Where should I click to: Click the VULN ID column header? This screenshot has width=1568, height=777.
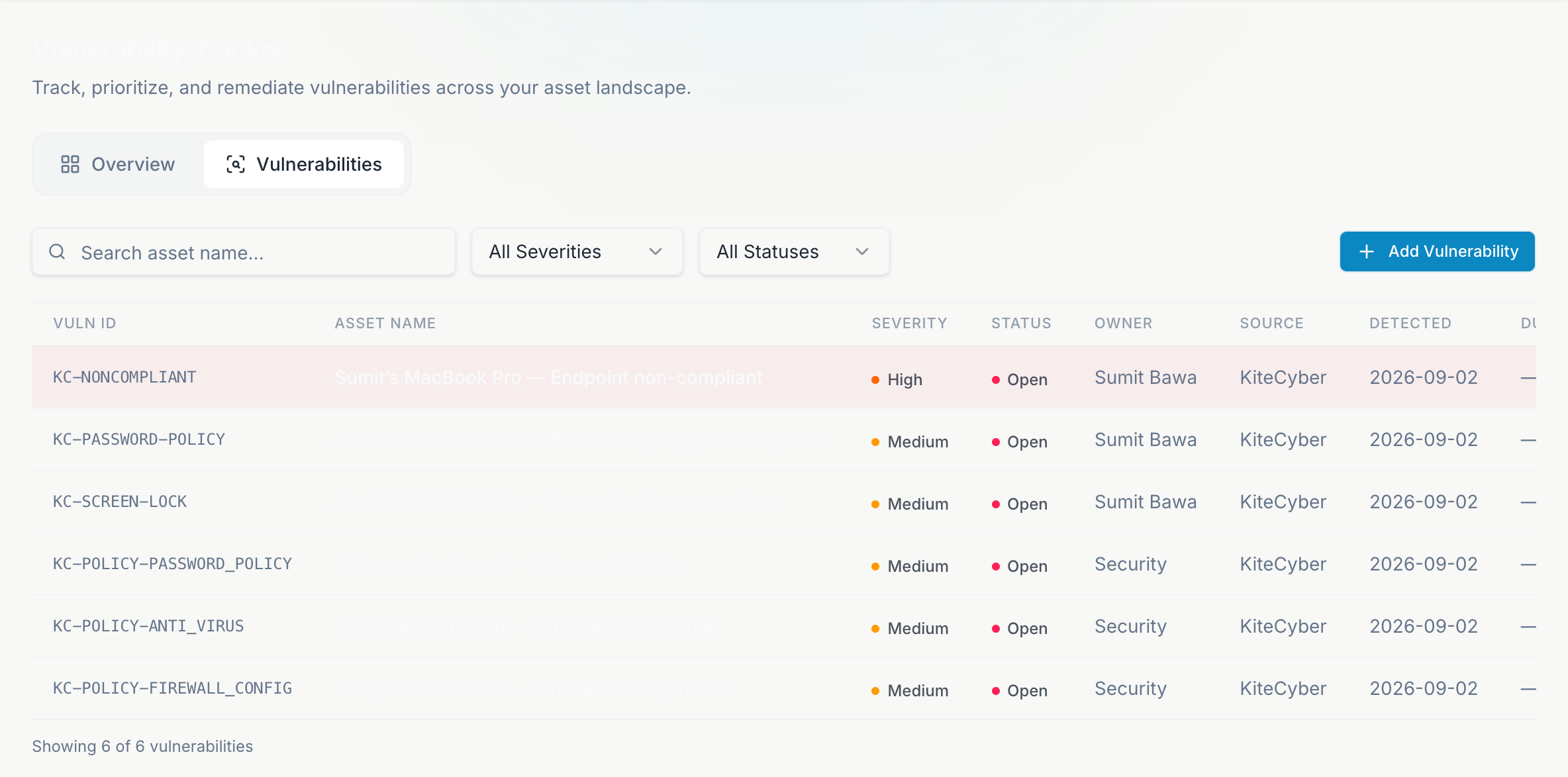pyautogui.click(x=85, y=323)
